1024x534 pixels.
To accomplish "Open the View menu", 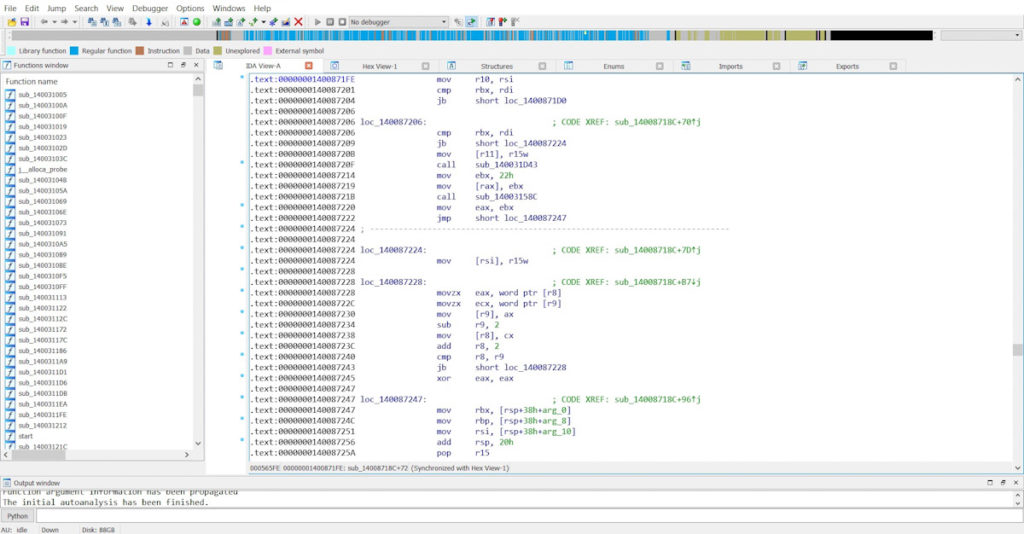I will click(115, 8).
